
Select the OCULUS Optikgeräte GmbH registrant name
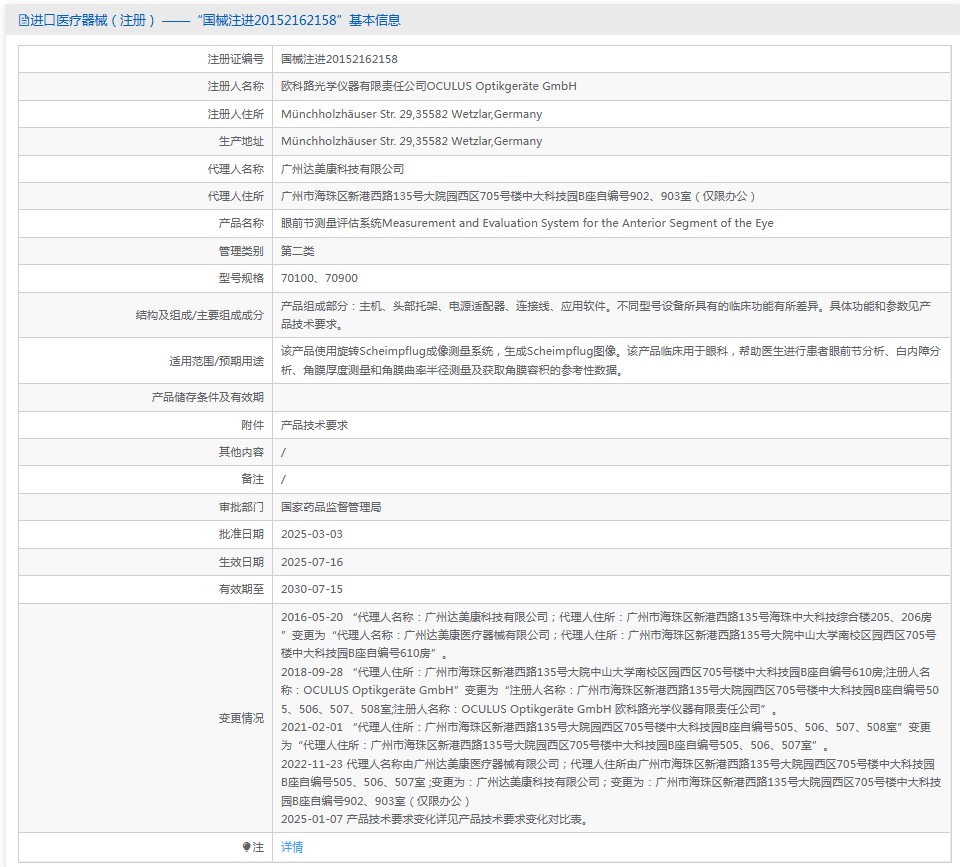click(x=428, y=86)
